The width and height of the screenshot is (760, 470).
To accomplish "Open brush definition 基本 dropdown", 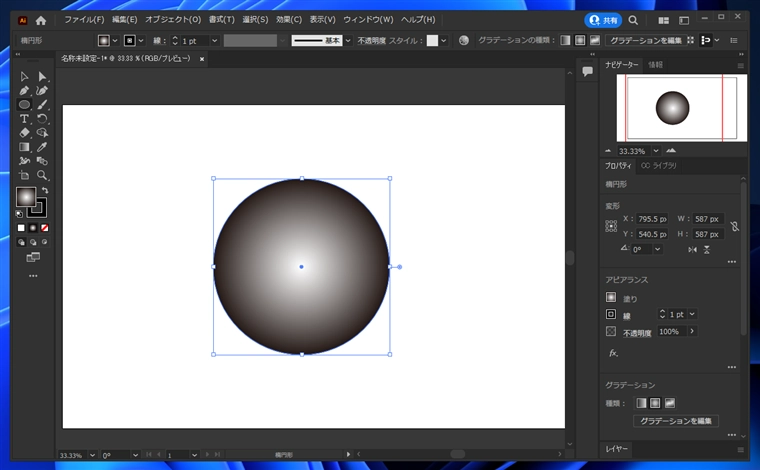I will (x=348, y=41).
